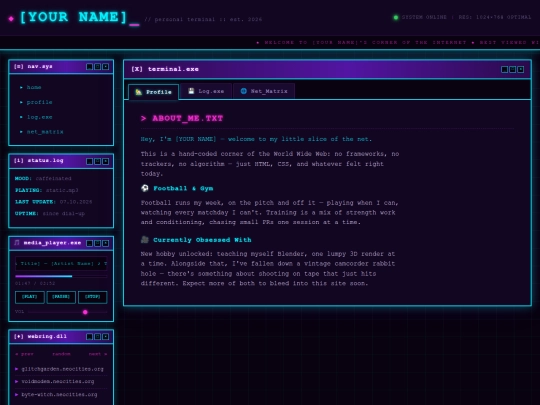The width and height of the screenshot is (540, 405).
Task: Go to home in nav.sys
Action: (x=34, y=87)
